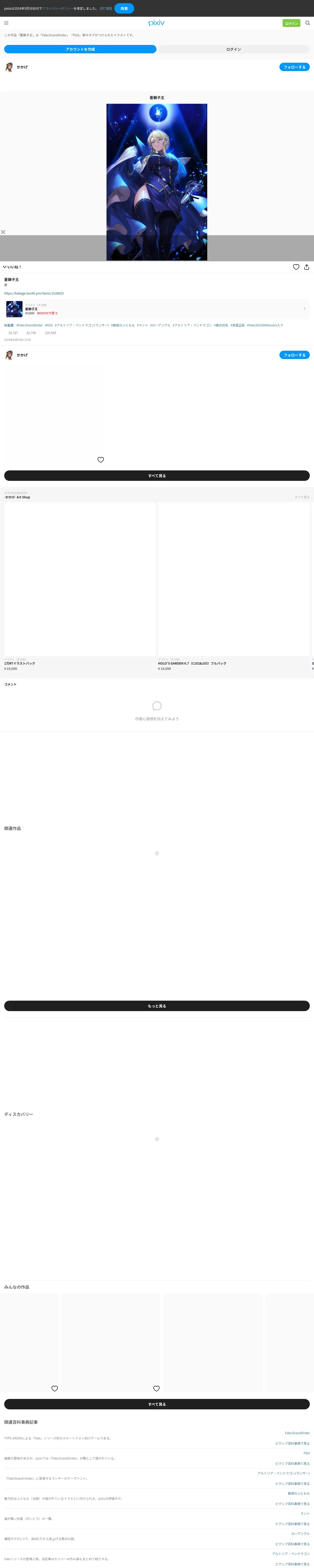This screenshot has width=314, height=1568.
Task: Open アルトリア・ペンドラゴン(ランサー) encyclopedia title
Action: pyautogui.click(x=283, y=1473)
